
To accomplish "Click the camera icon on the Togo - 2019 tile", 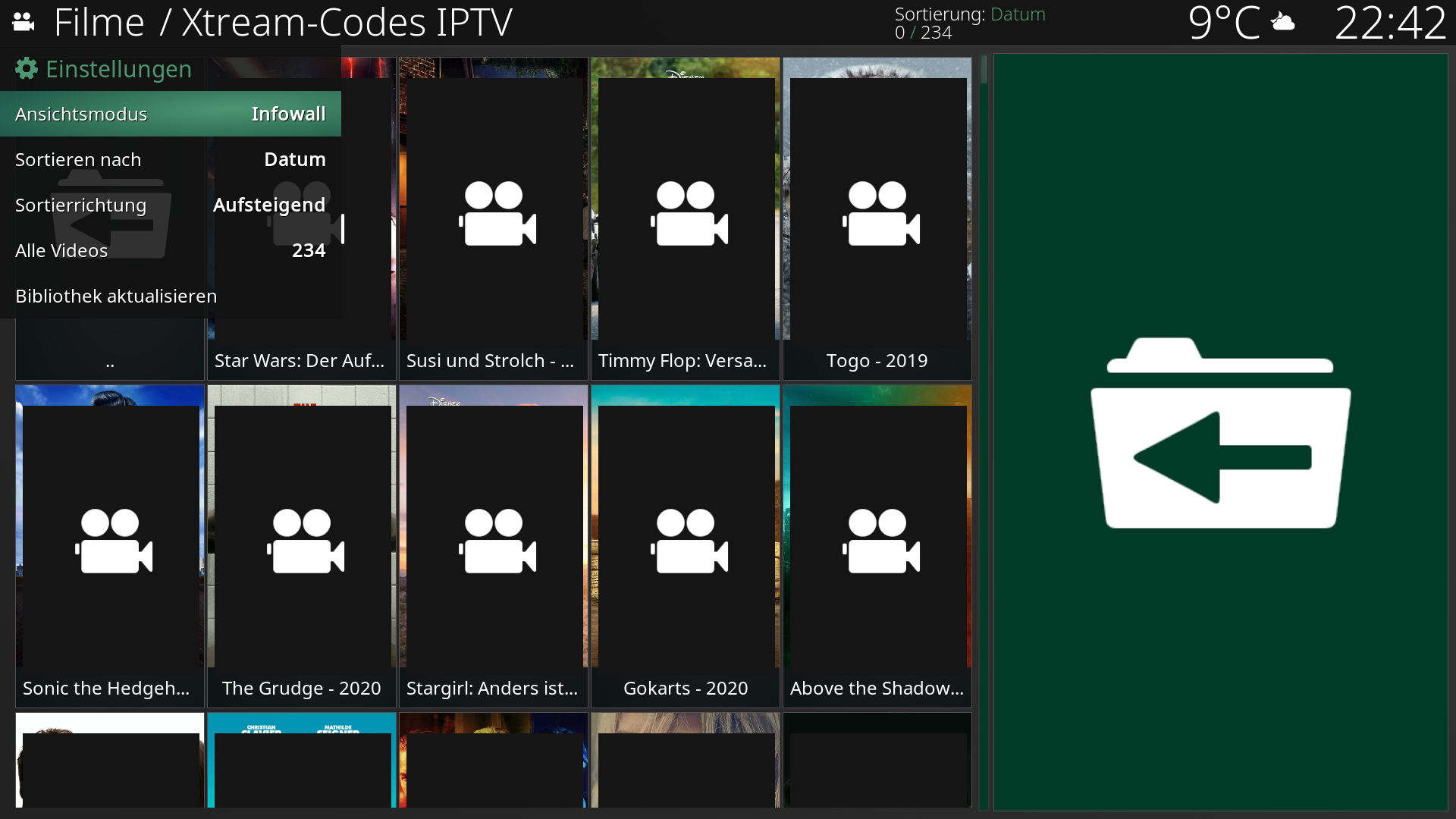I will (x=881, y=214).
